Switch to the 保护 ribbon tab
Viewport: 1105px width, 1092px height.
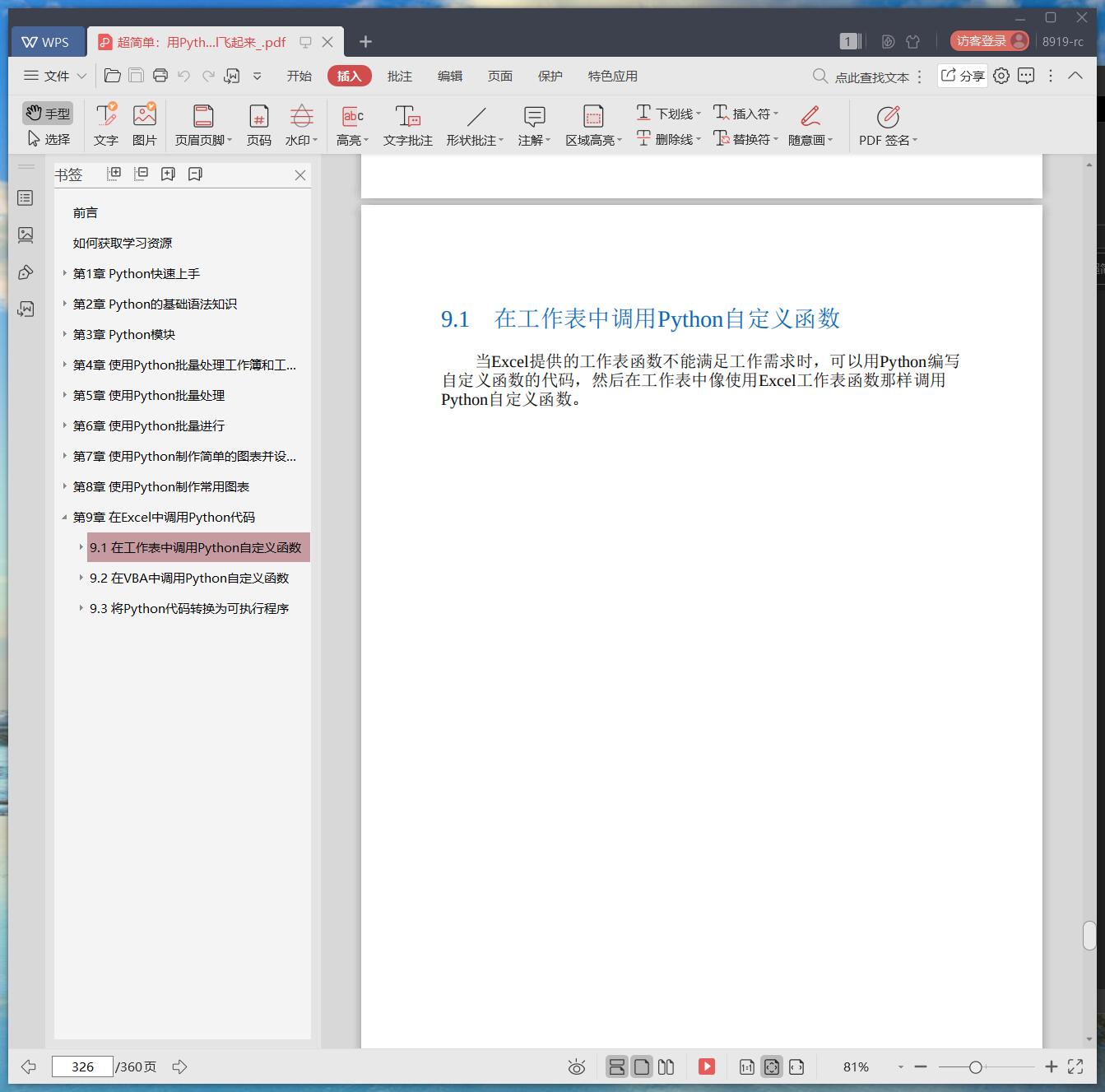point(550,76)
